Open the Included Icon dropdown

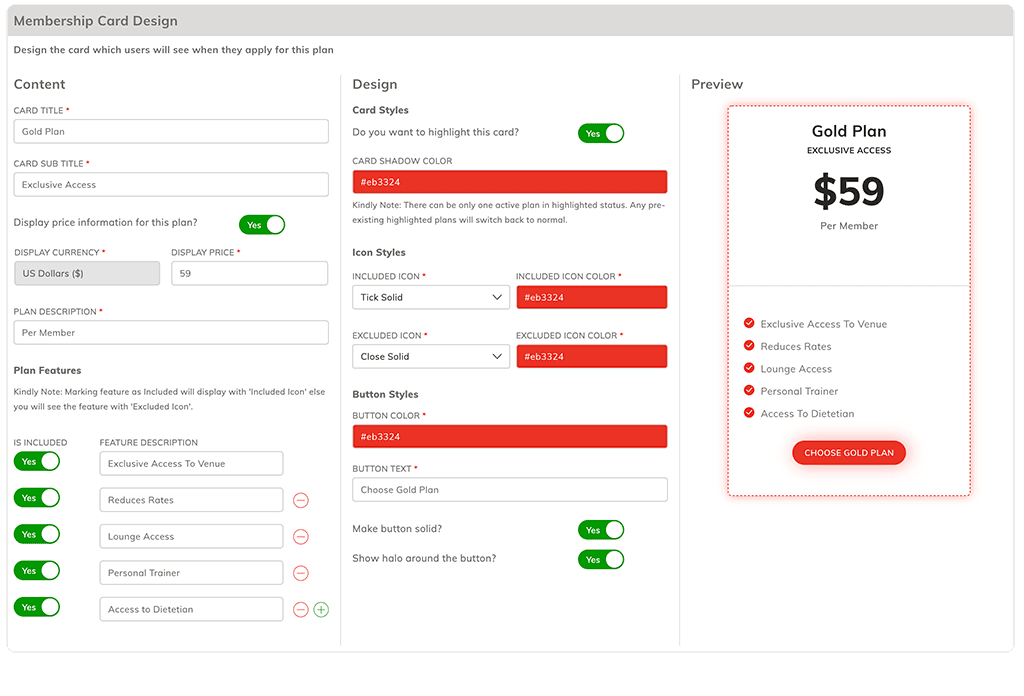click(x=431, y=297)
